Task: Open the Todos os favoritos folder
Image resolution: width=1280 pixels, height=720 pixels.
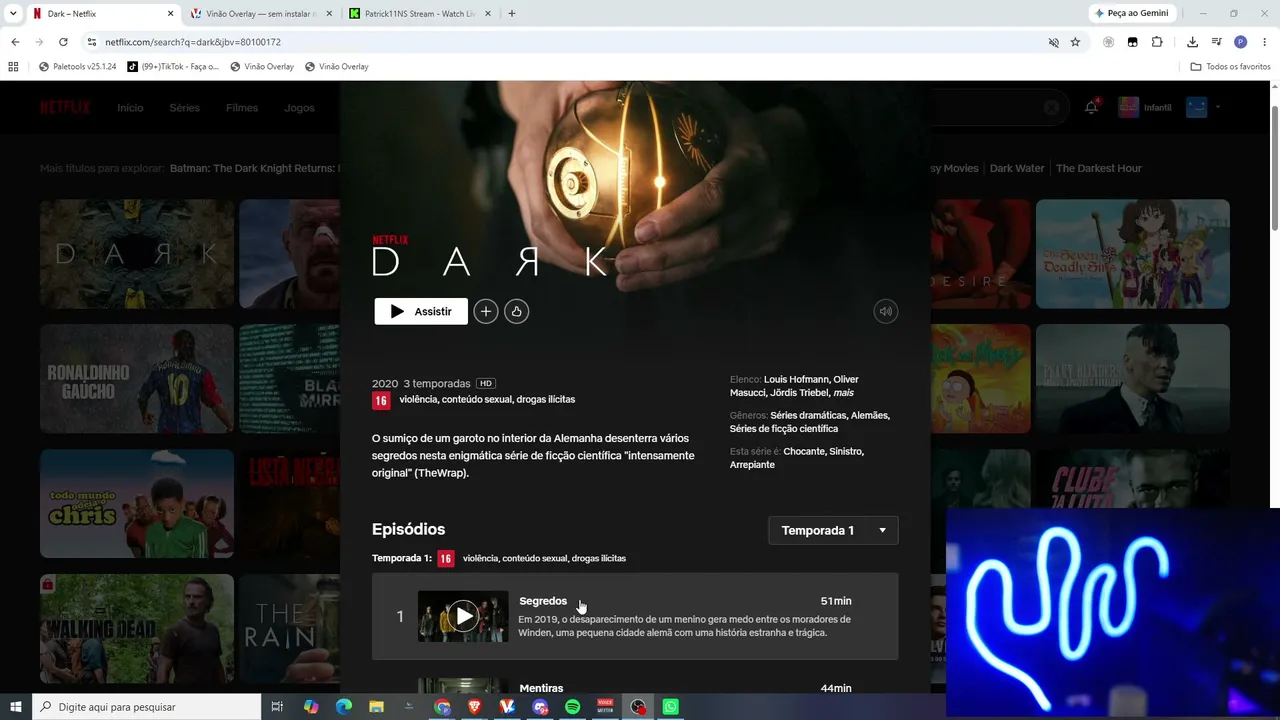Action: [1230, 67]
